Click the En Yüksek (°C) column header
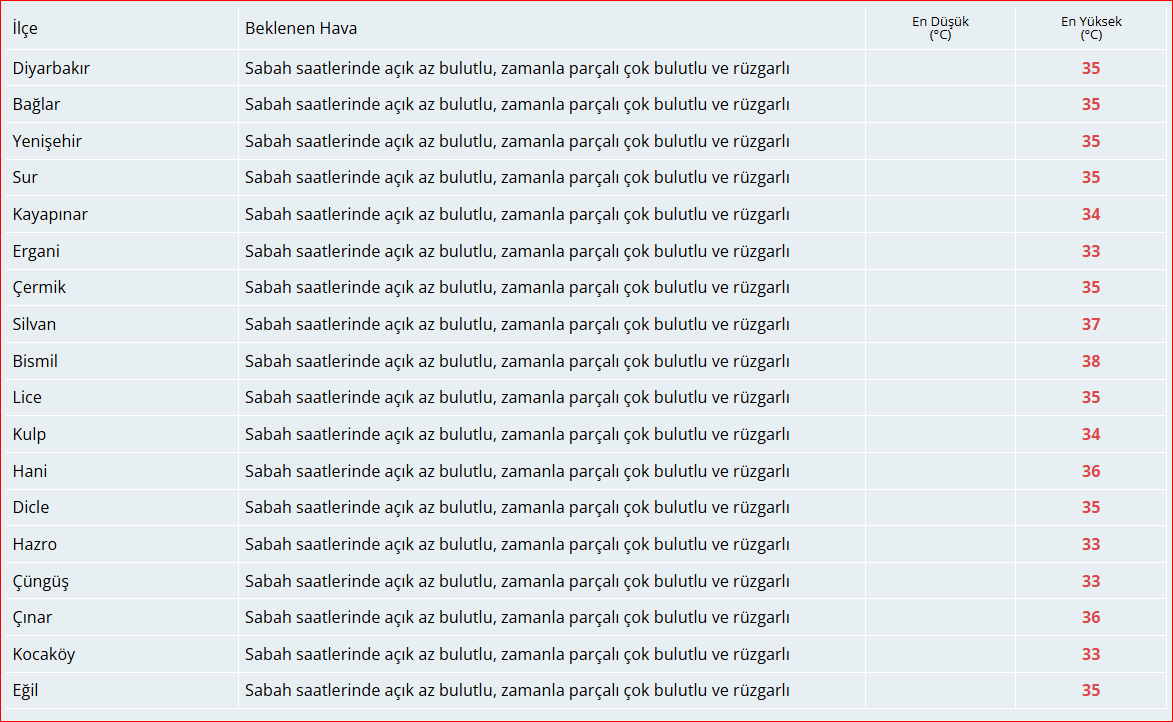The image size is (1173, 722). [1090, 28]
